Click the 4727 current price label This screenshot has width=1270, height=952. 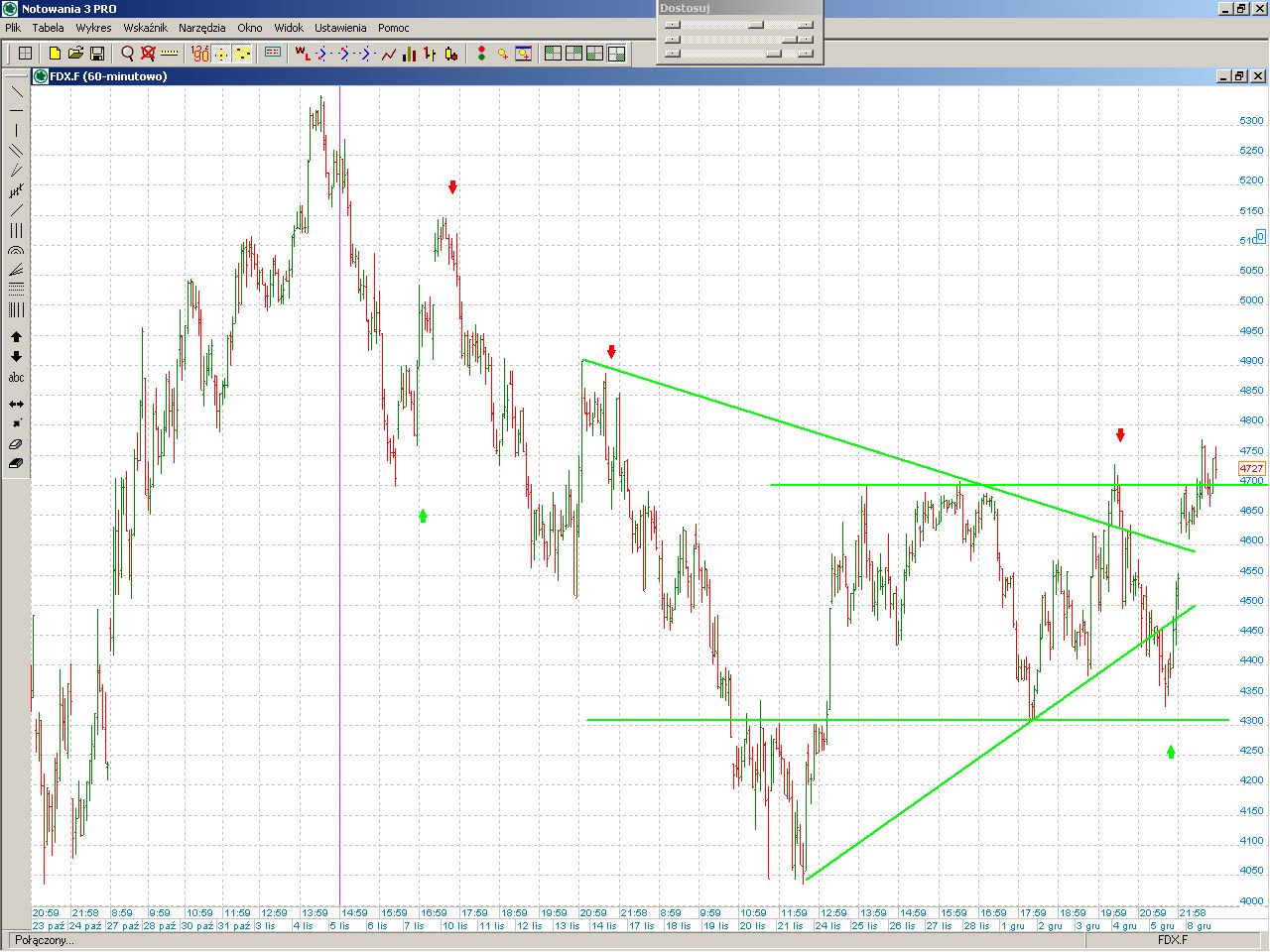coord(1251,468)
